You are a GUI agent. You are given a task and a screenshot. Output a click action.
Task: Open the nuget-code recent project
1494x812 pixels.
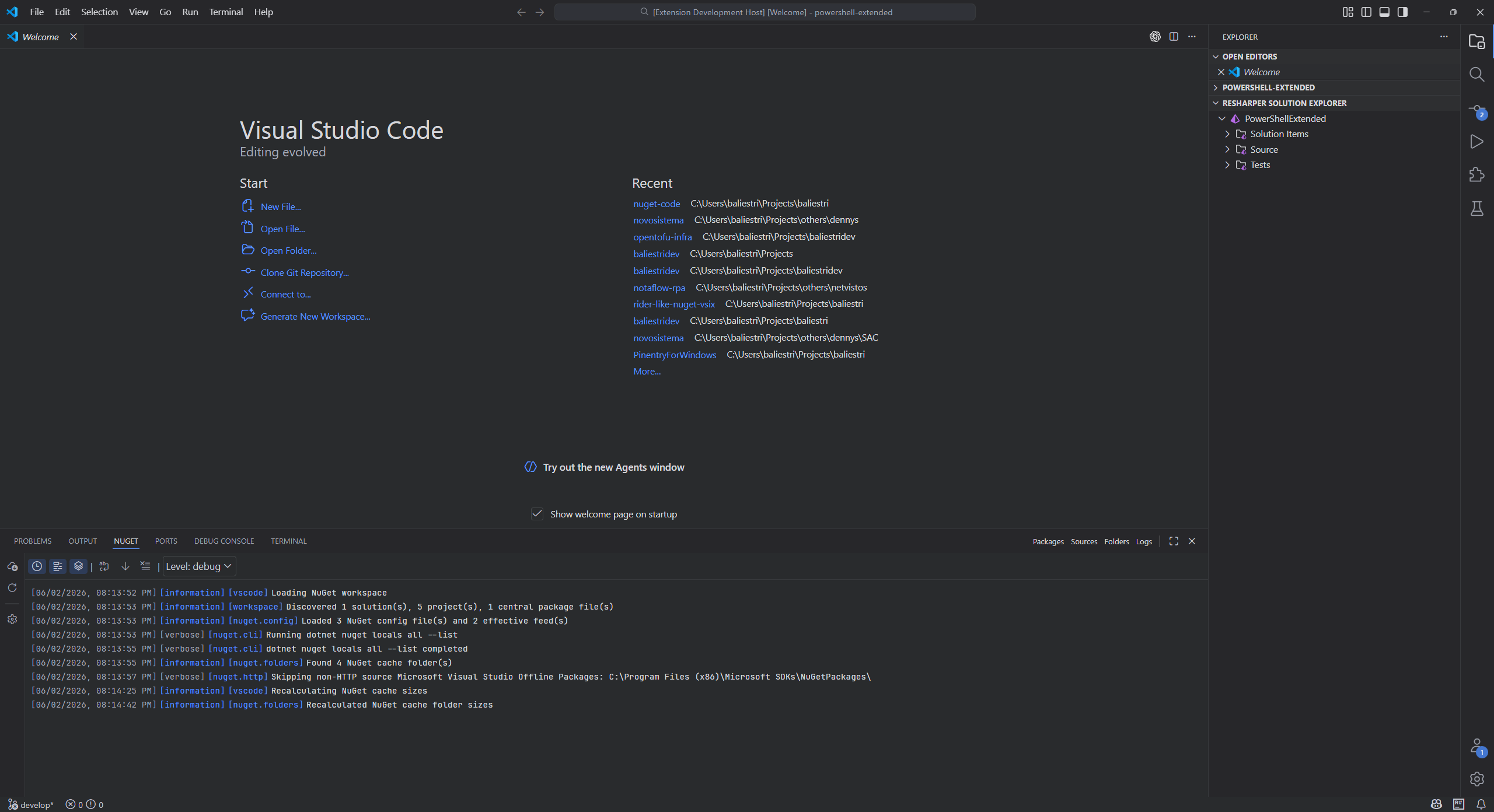(x=657, y=204)
